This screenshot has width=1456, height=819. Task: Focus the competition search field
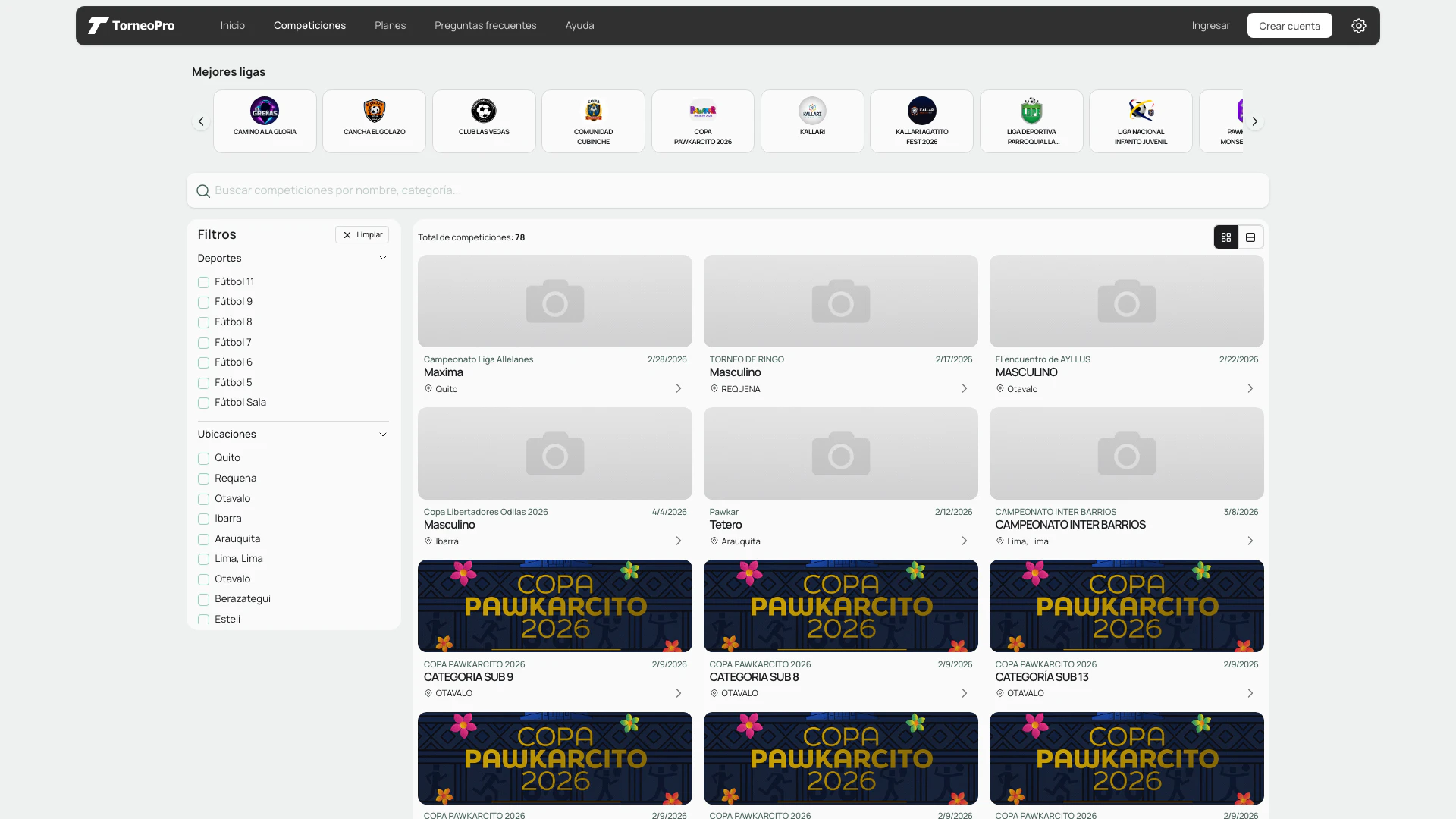click(728, 190)
